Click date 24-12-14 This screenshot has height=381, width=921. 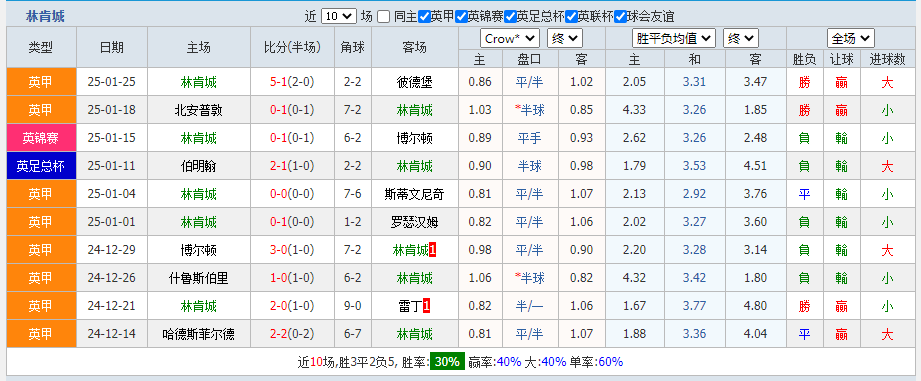(111, 335)
